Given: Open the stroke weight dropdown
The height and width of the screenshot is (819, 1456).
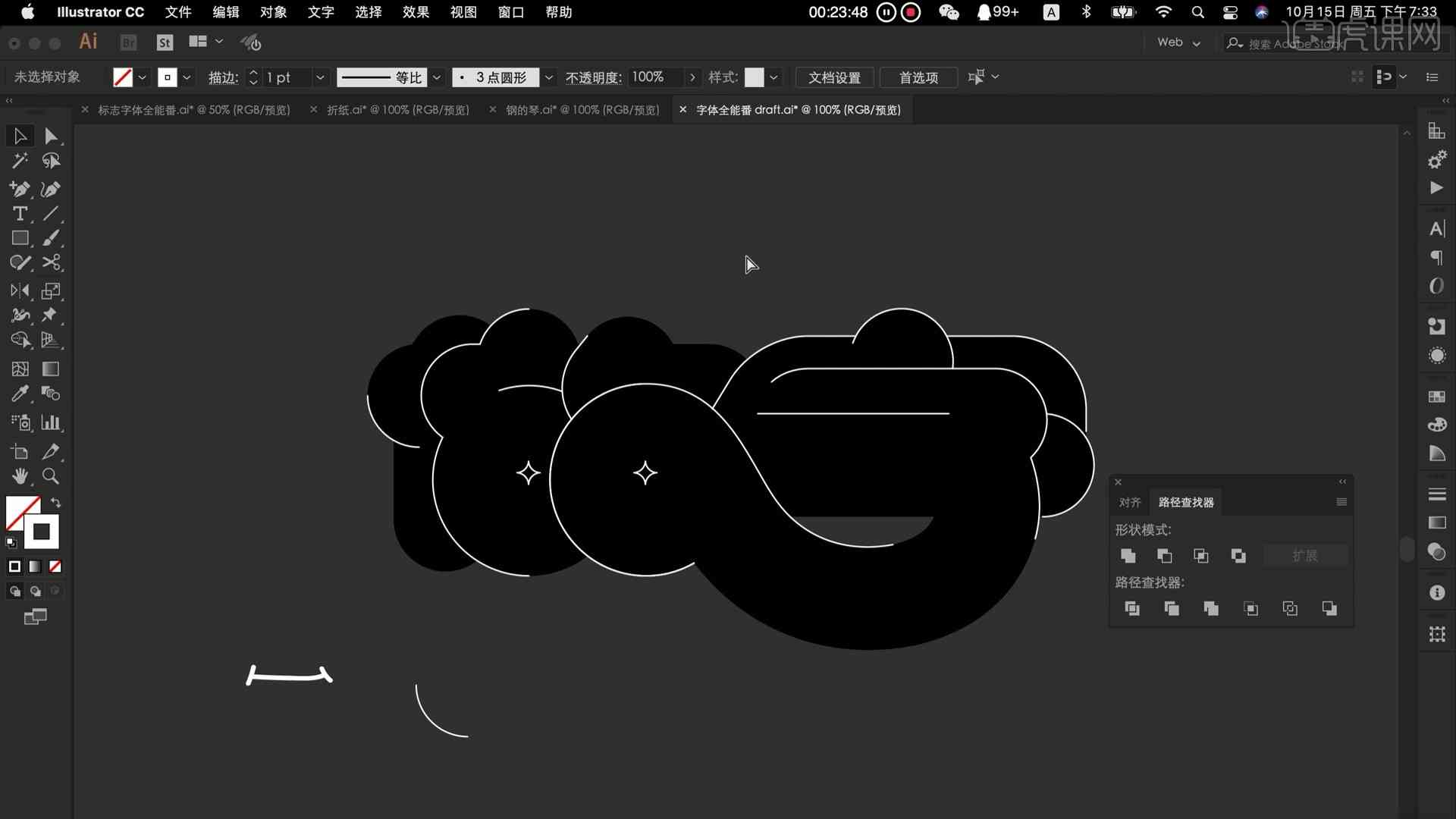Looking at the screenshot, I should click(322, 77).
